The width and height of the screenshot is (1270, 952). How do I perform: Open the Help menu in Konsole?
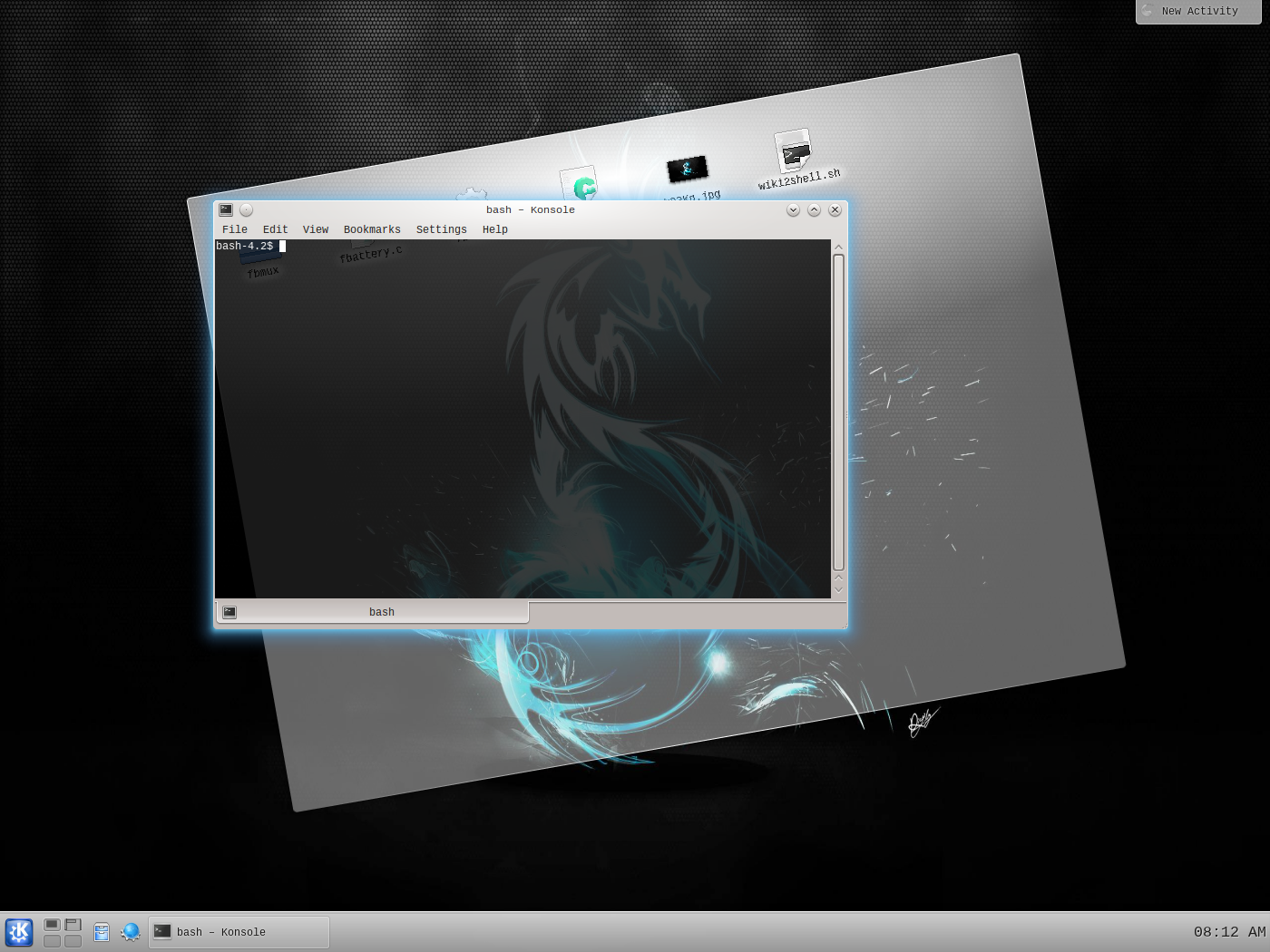click(x=494, y=229)
